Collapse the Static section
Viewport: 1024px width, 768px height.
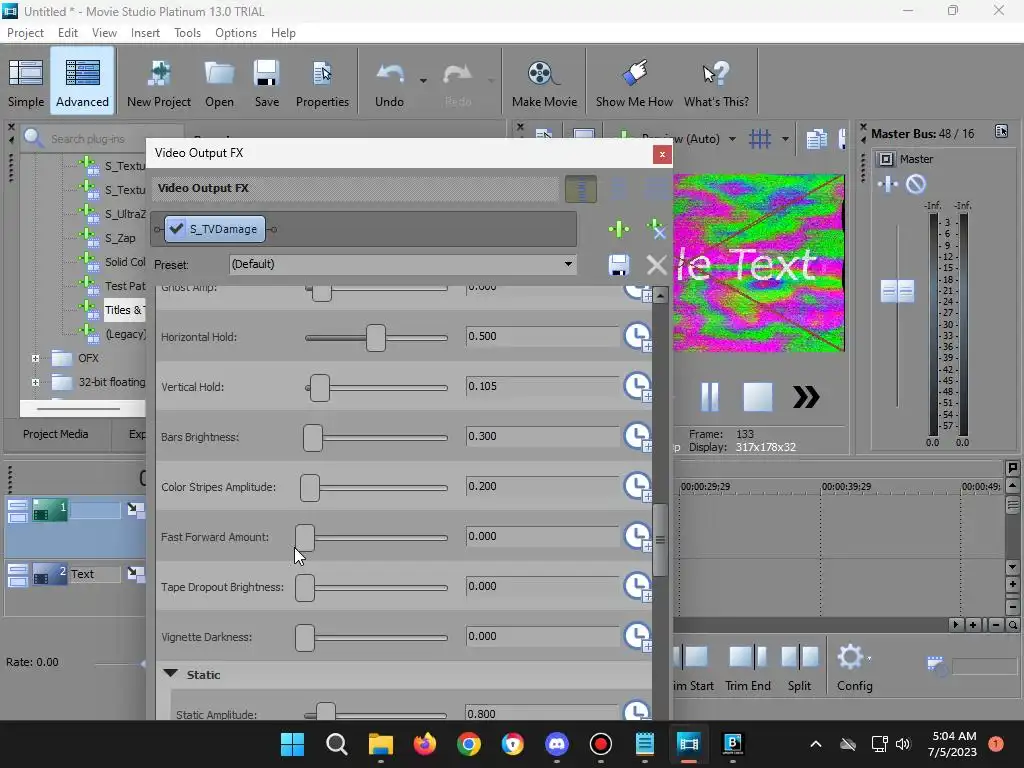170,674
